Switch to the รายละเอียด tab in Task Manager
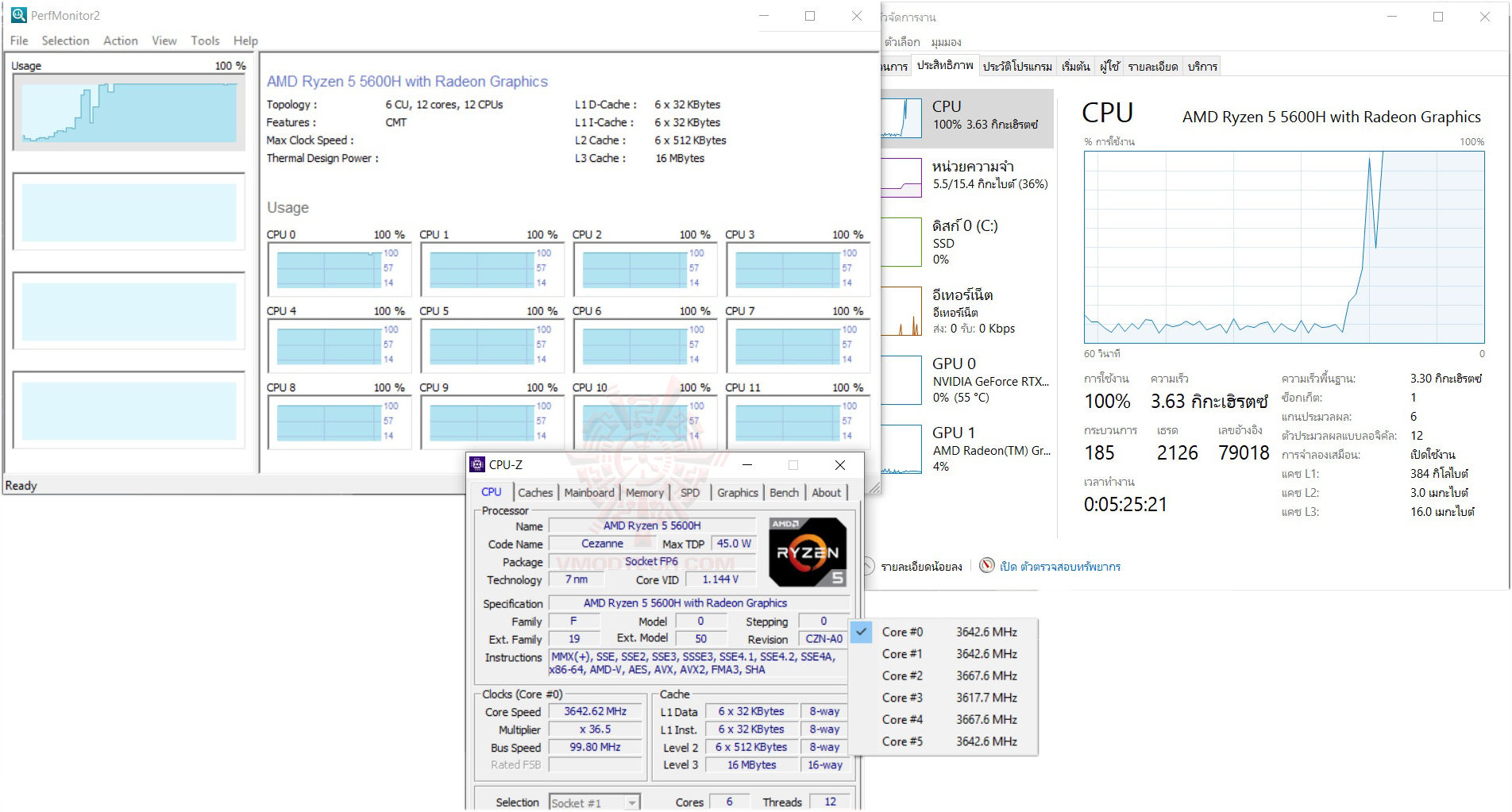The width and height of the screenshot is (1512, 812). [1153, 67]
